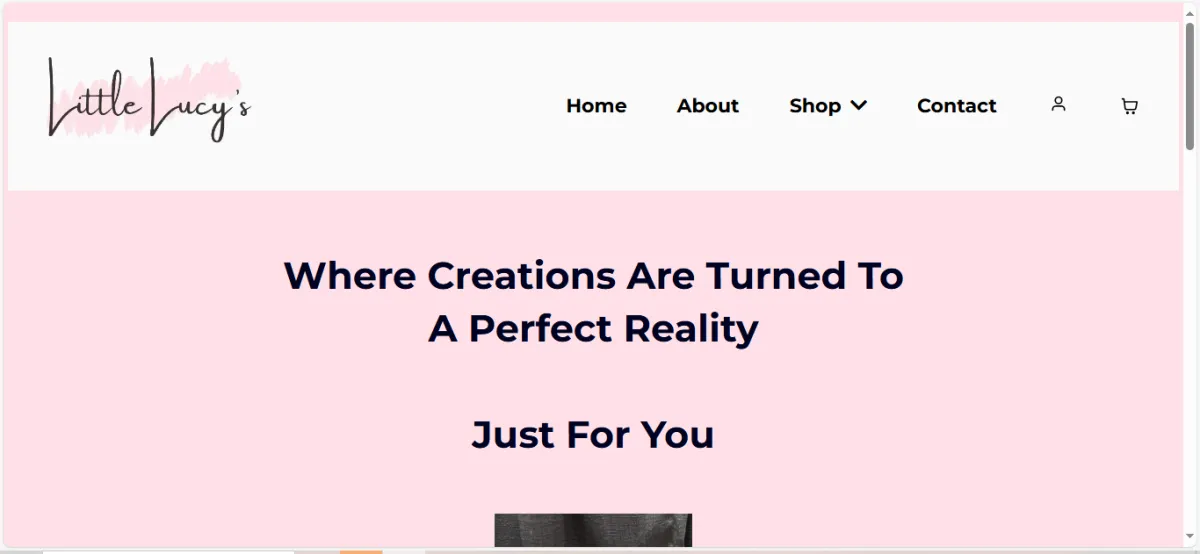
Task: Open the About page link
Action: coord(707,105)
